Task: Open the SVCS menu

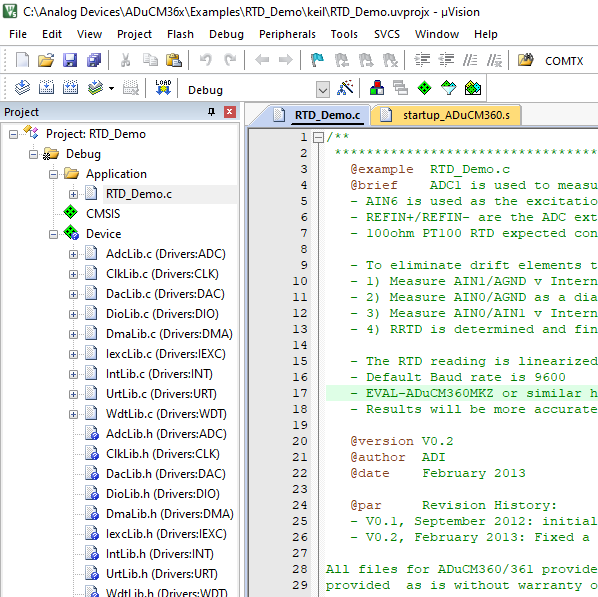Action: click(387, 34)
